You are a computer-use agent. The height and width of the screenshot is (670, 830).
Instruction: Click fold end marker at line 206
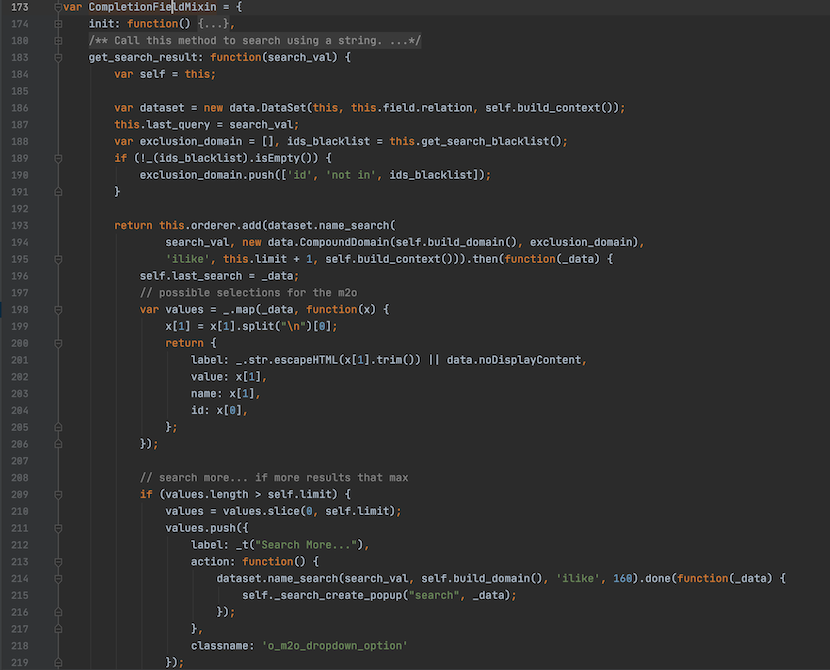tap(58, 444)
